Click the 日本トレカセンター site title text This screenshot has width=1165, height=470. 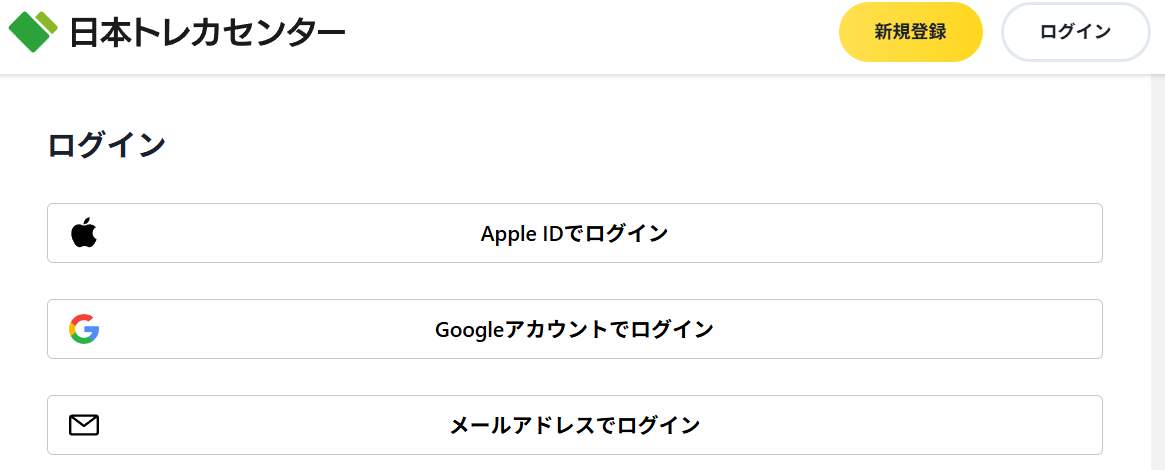point(207,32)
